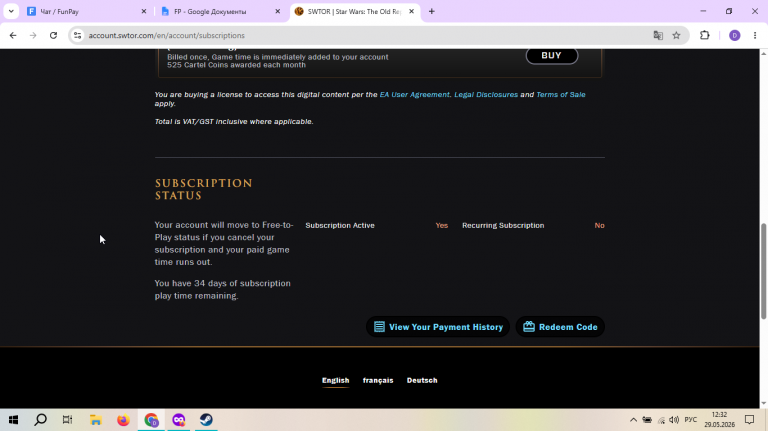Close the FunPay chat tab
This screenshot has height=431, width=768.
pos(144,11)
